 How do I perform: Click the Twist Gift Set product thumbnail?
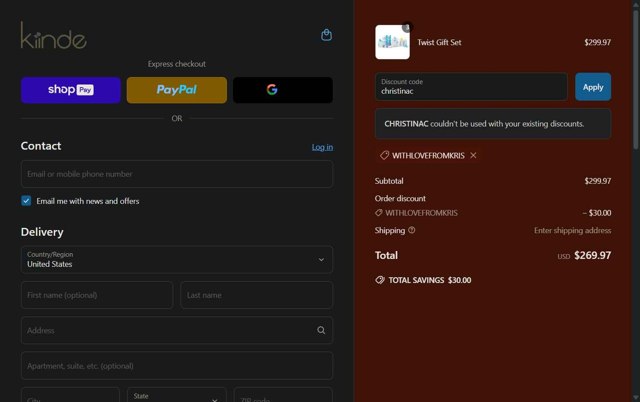click(x=392, y=42)
